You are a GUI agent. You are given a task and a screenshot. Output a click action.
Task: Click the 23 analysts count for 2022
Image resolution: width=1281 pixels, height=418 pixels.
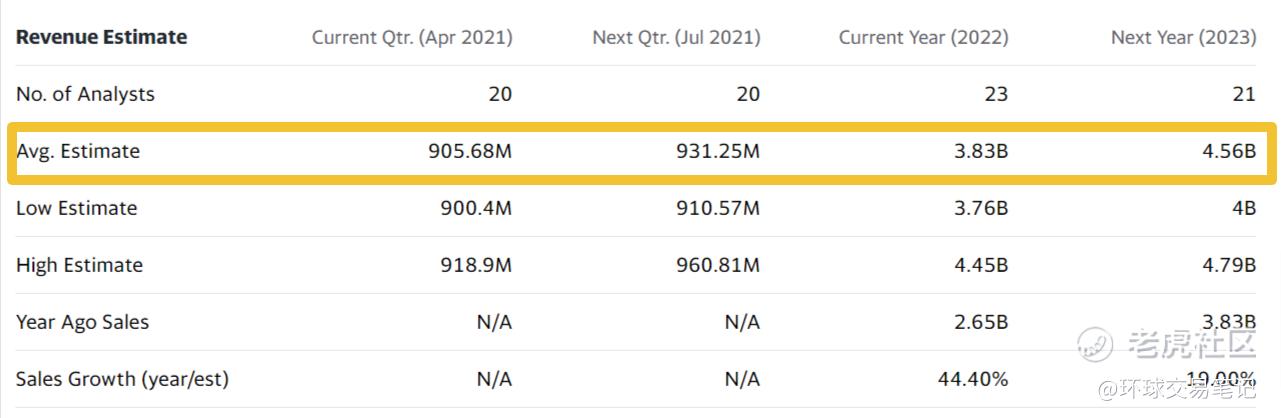tap(997, 94)
